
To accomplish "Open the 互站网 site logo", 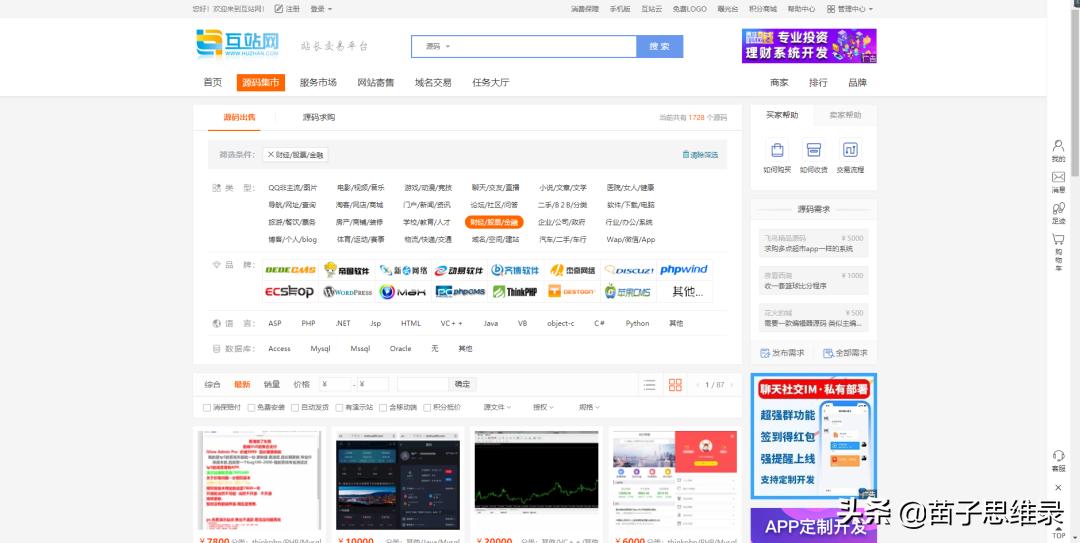I will coord(238,43).
